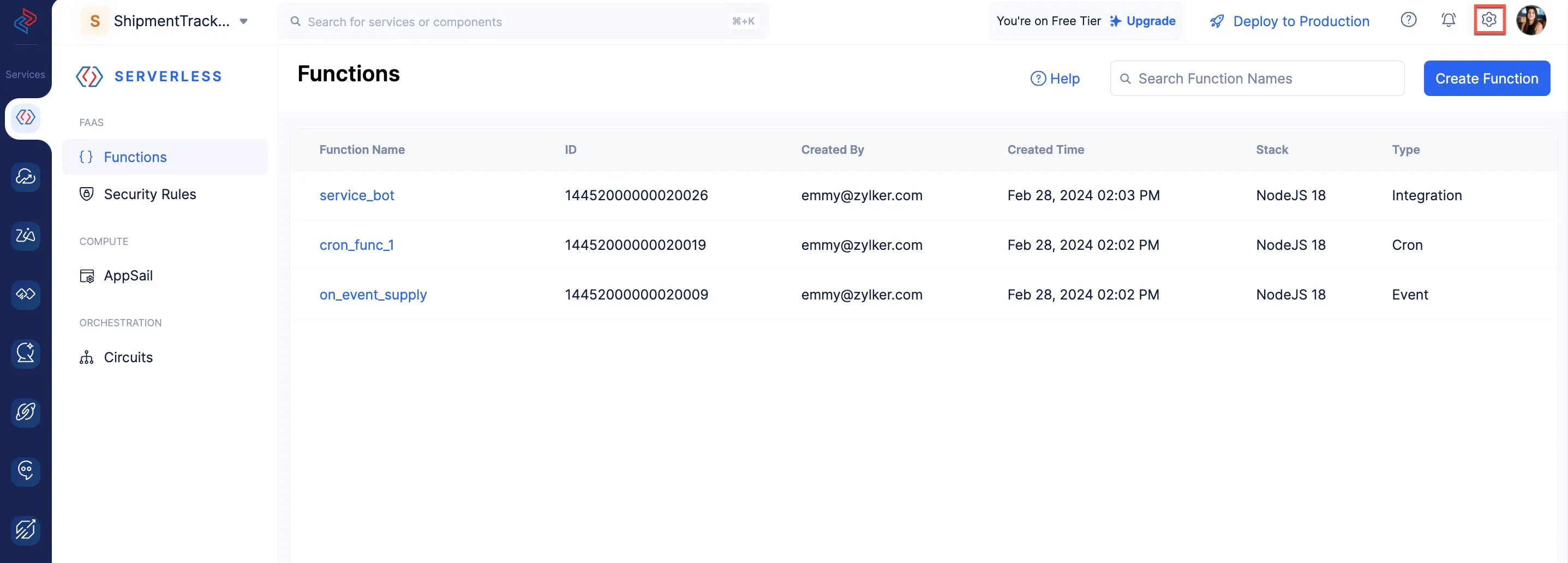Viewport: 1568px width, 563px height.
Task: Click the Catalyst logo in the left rail
Action: coord(25,21)
